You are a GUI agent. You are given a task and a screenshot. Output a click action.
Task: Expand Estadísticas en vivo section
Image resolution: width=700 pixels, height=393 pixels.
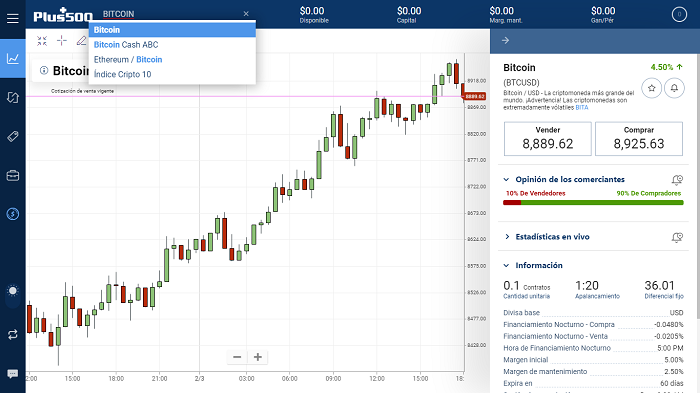click(507, 237)
